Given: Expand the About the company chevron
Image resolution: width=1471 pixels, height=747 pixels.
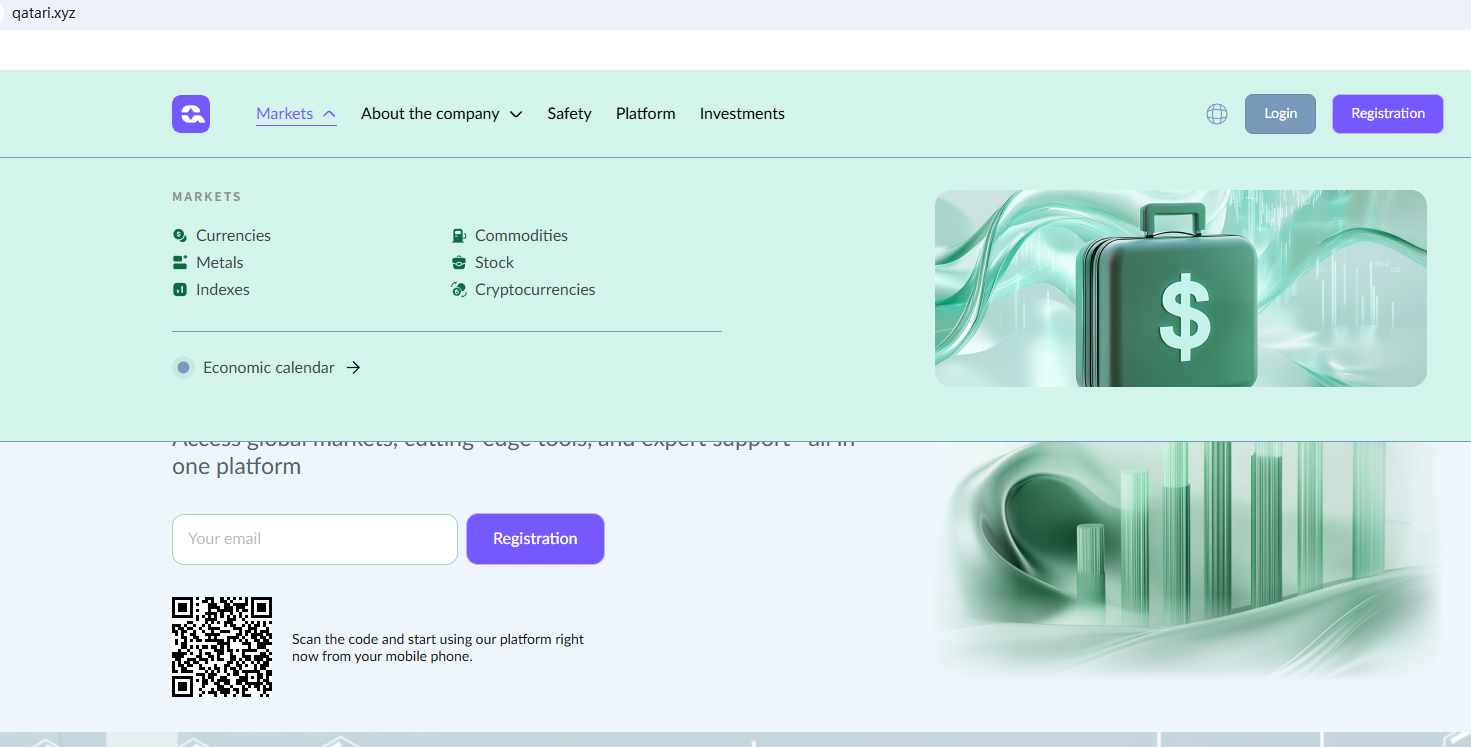Looking at the screenshot, I should pyautogui.click(x=516, y=114).
